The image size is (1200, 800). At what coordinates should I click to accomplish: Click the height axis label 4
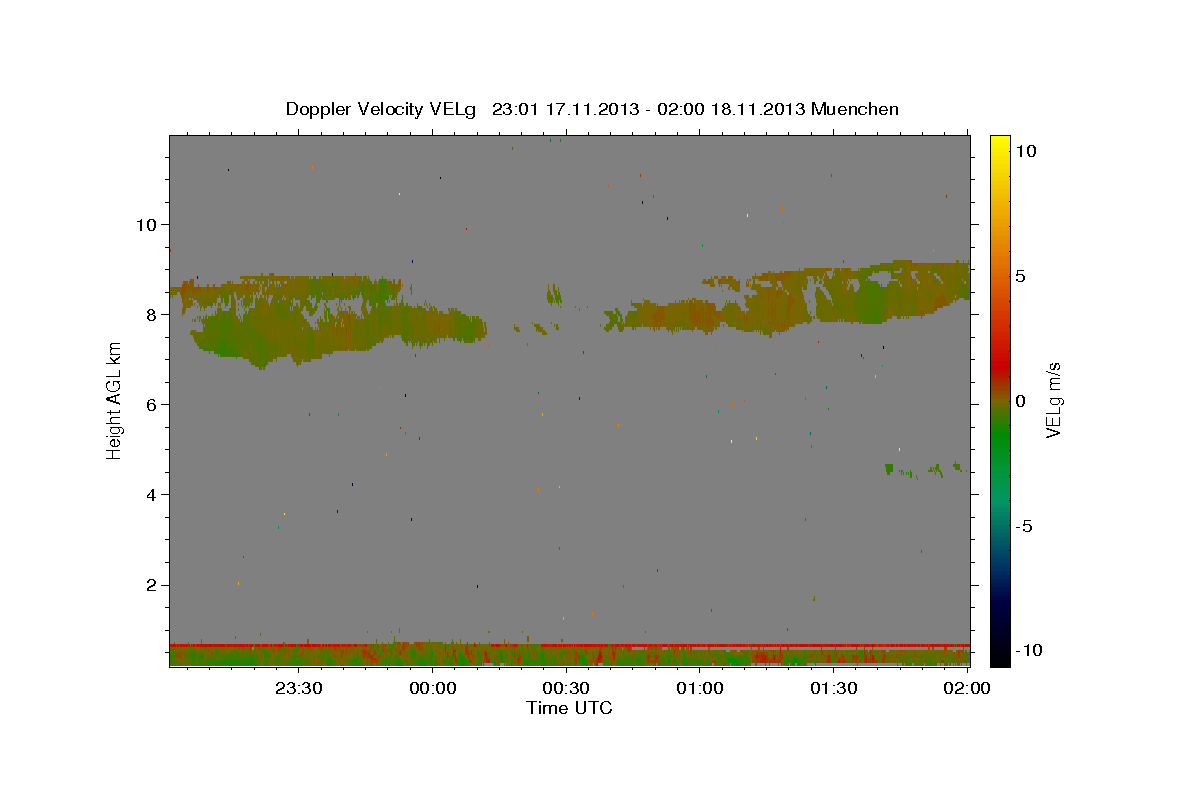tap(152, 494)
